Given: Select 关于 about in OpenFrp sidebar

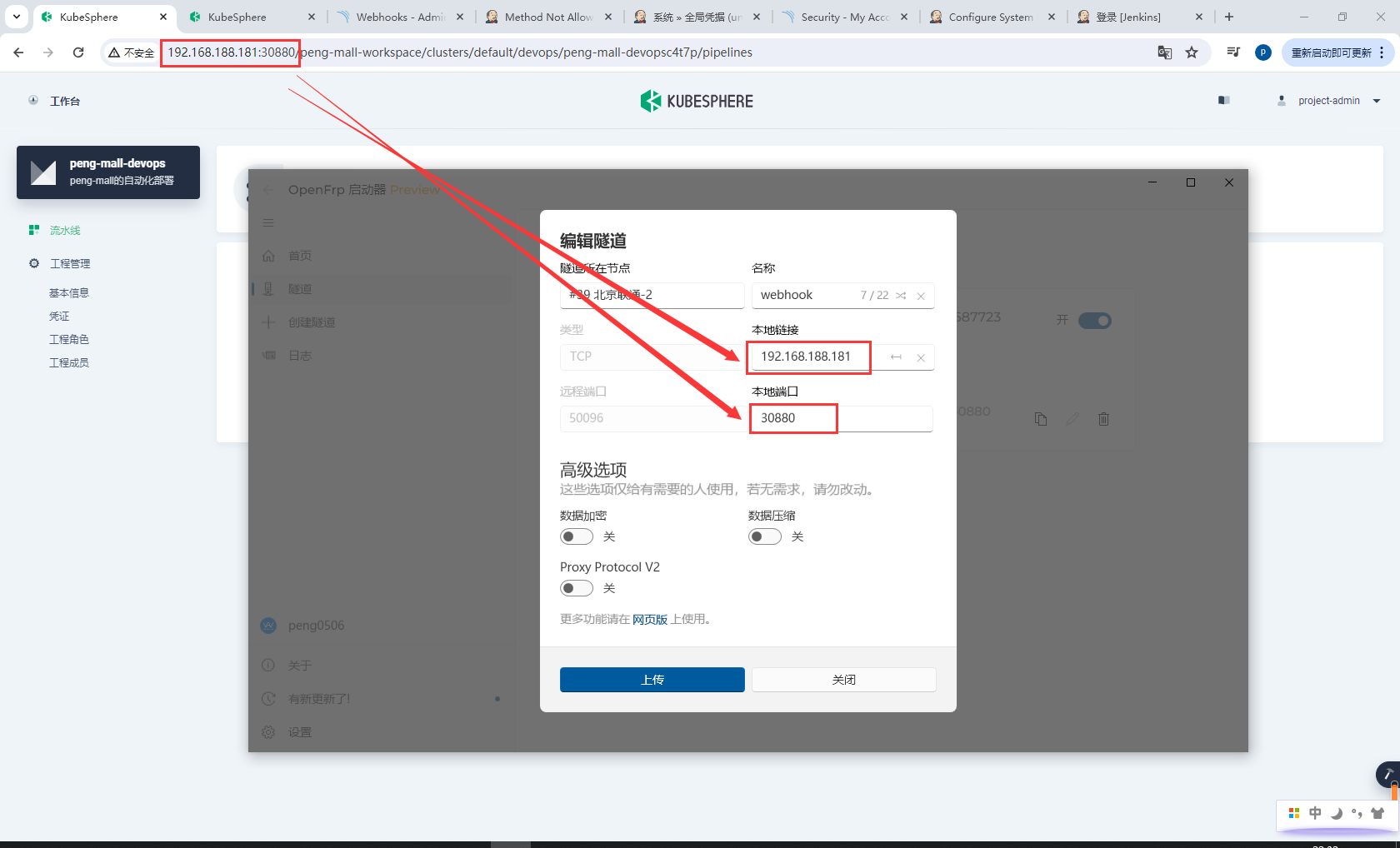Looking at the screenshot, I should (x=382, y=666).
